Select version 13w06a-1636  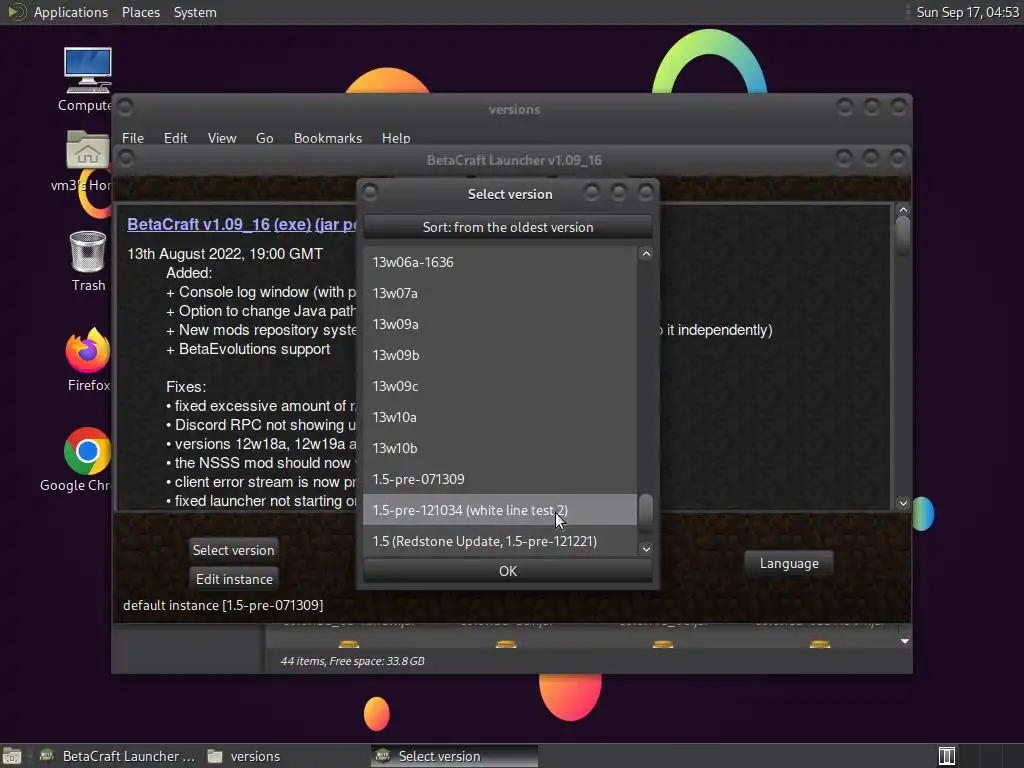(x=500, y=262)
